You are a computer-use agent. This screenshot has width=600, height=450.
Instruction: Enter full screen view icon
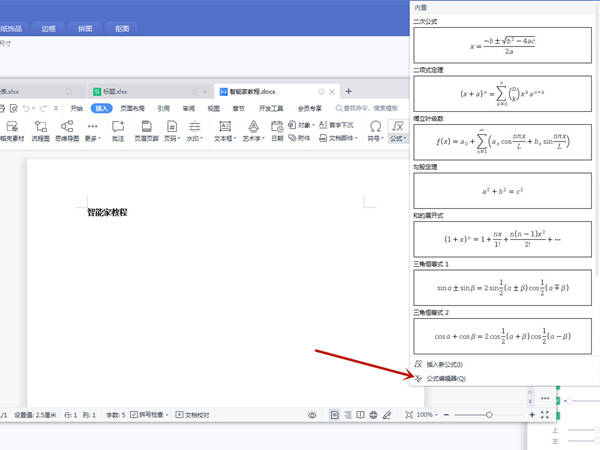[545, 415]
